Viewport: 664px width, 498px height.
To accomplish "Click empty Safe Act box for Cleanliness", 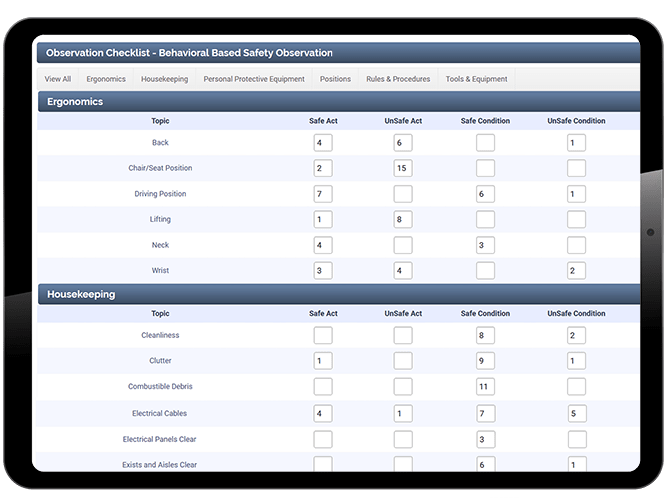I will click(322, 336).
